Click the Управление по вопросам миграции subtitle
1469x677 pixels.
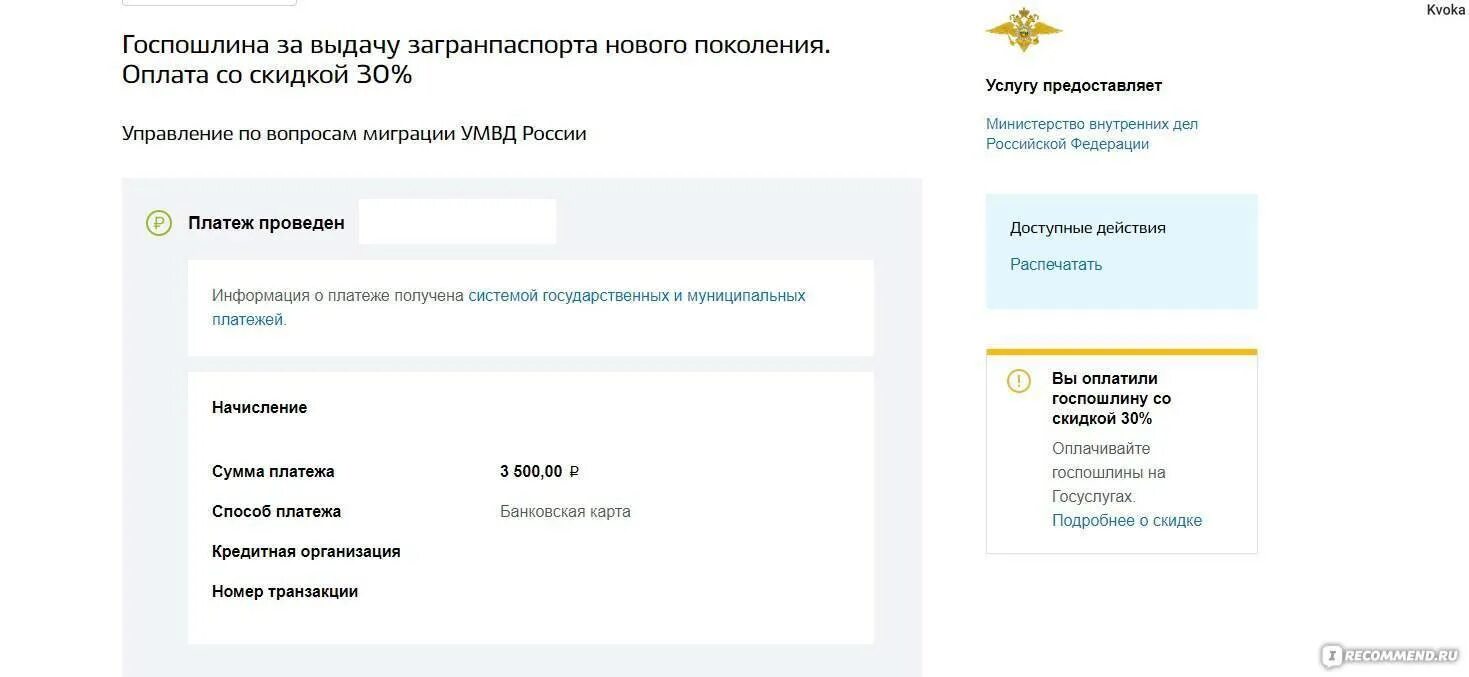[354, 133]
